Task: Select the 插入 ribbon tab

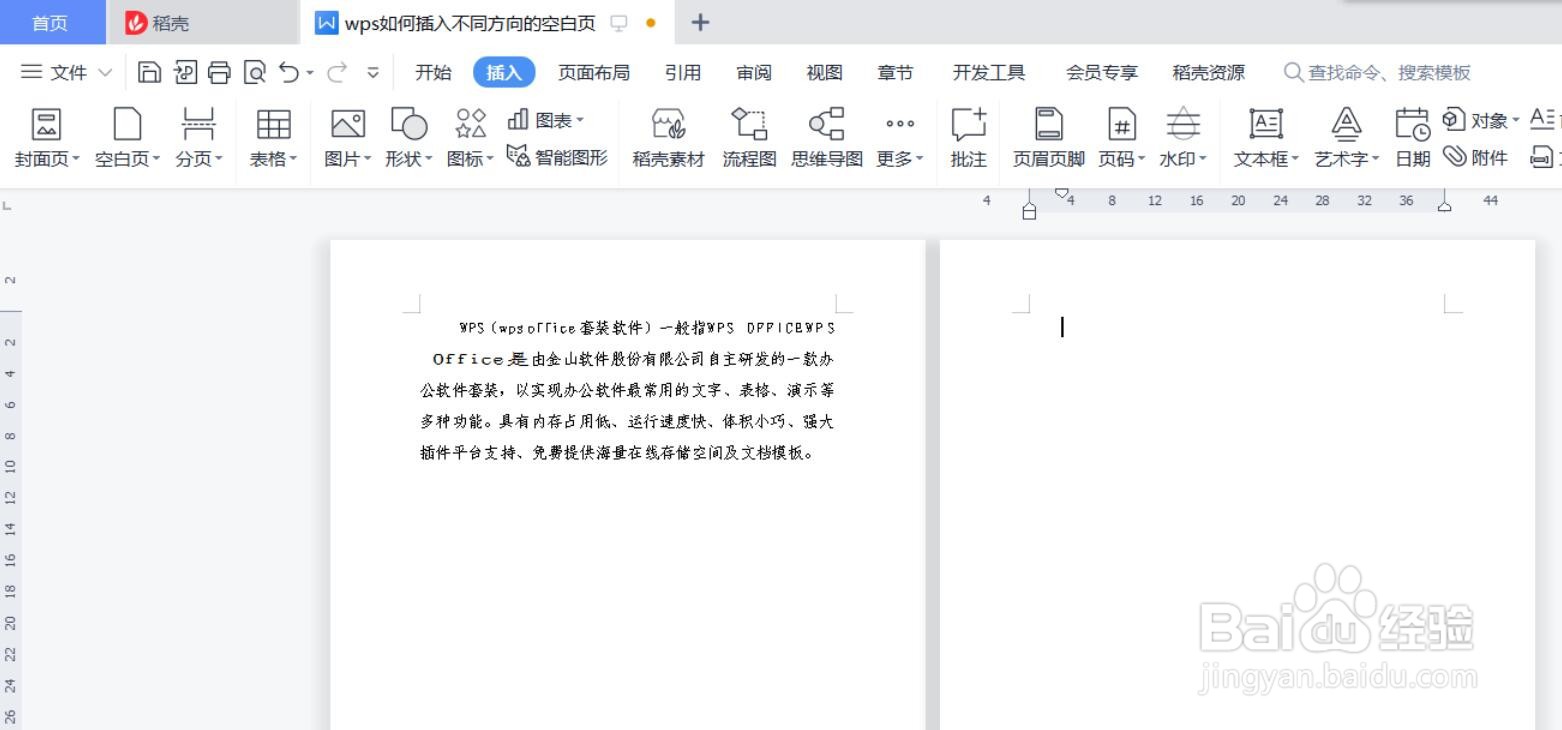Action: click(x=504, y=72)
